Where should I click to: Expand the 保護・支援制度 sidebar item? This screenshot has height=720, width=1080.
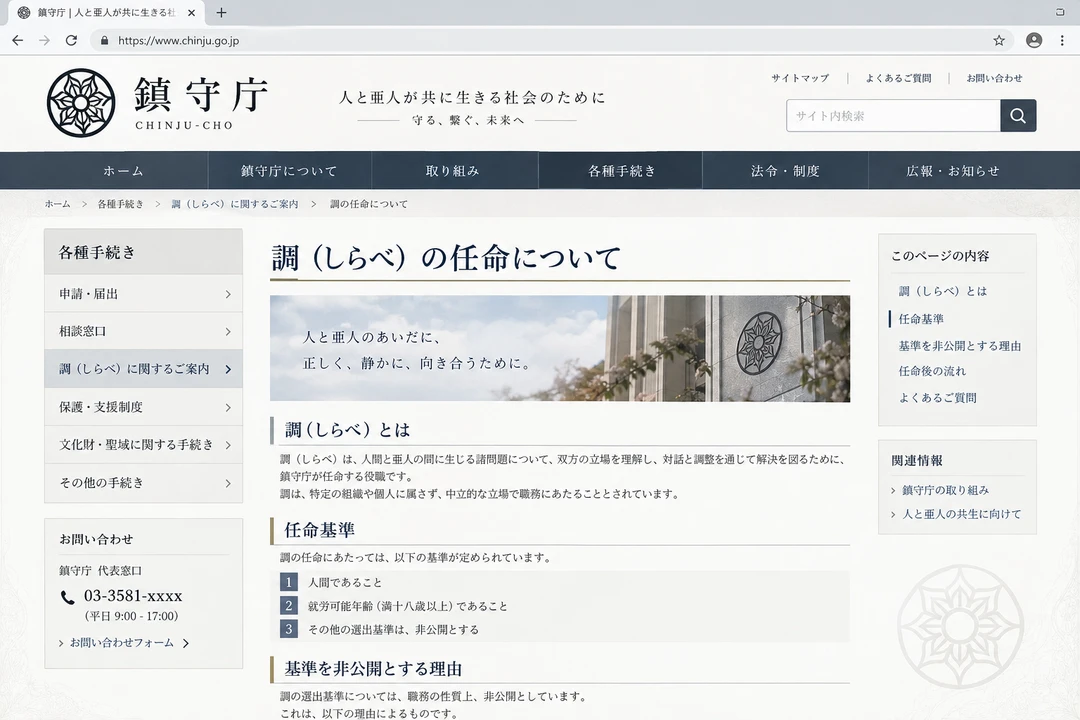click(143, 407)
